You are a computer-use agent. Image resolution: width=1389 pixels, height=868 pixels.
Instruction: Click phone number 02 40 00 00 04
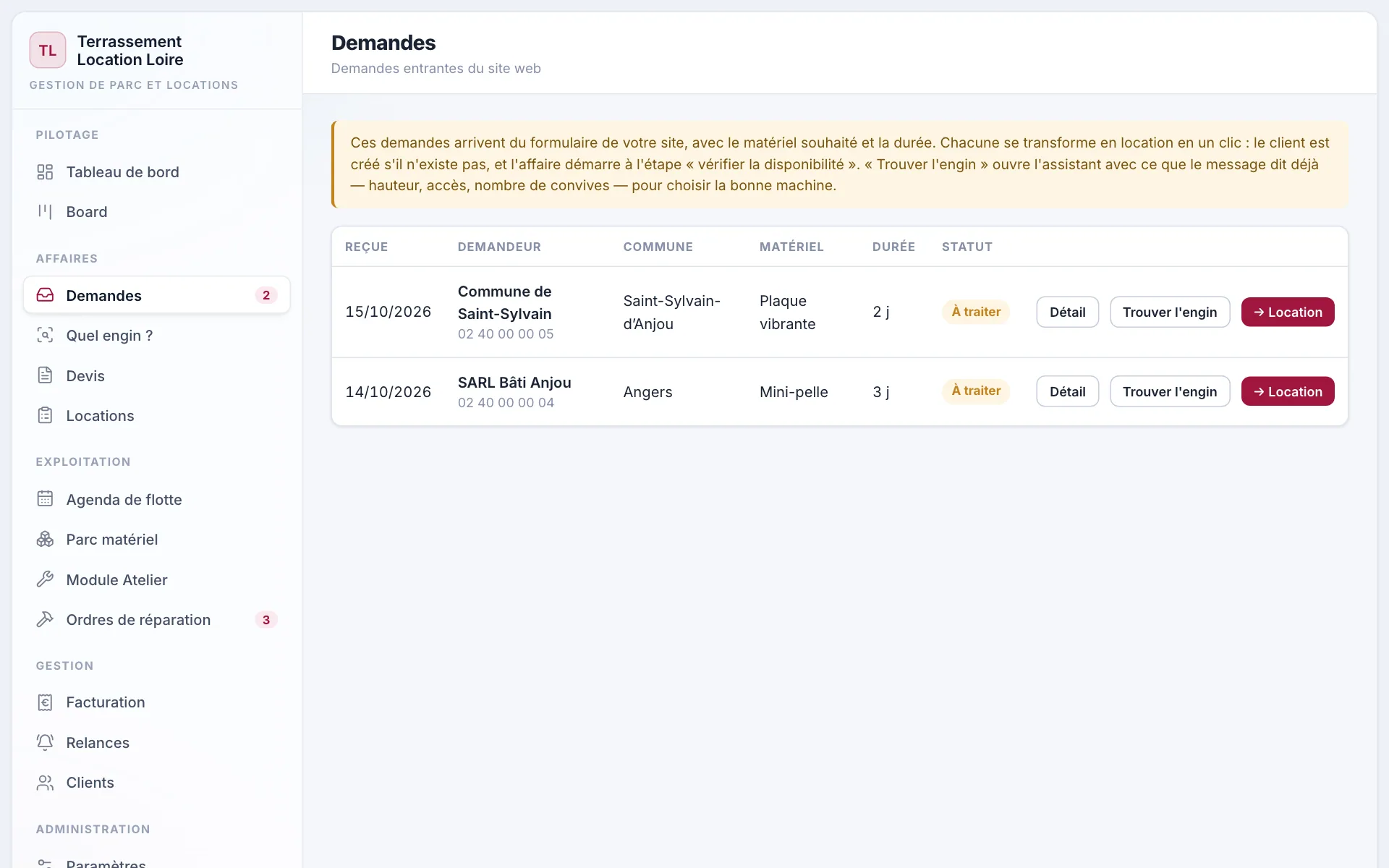tap(506, 403)
